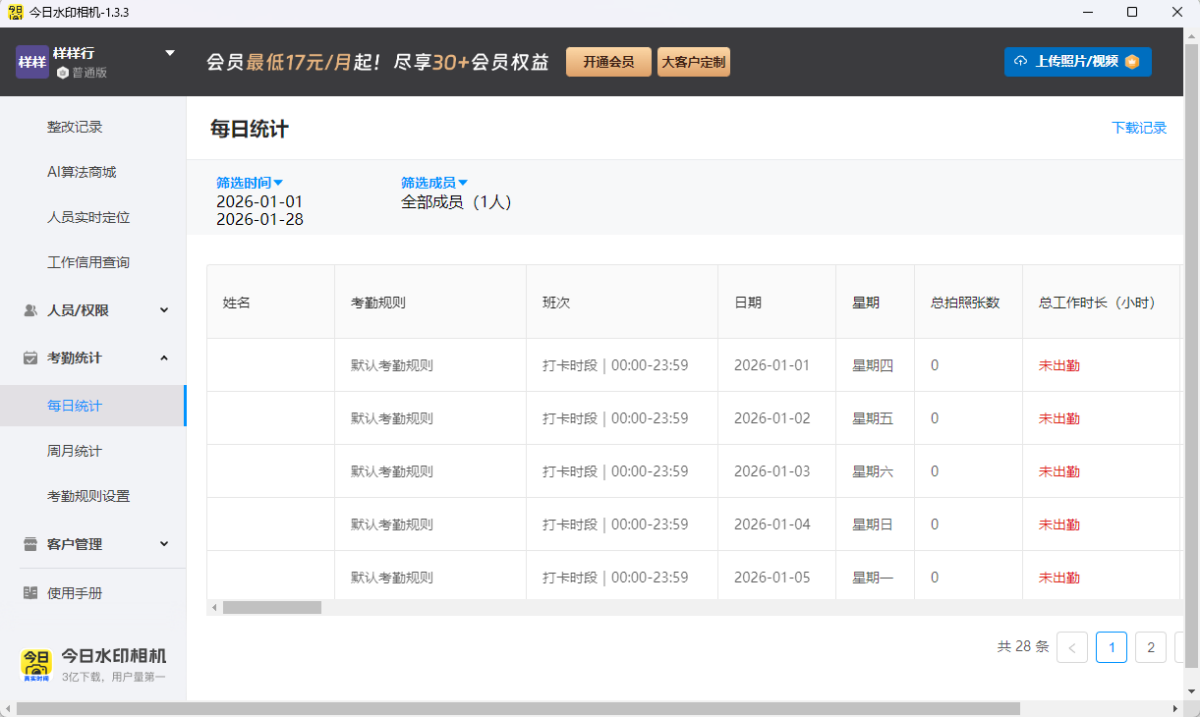Click the 下载记录 link
1200x717 pixels.
pyautogui.click(x=1139, y=128)
